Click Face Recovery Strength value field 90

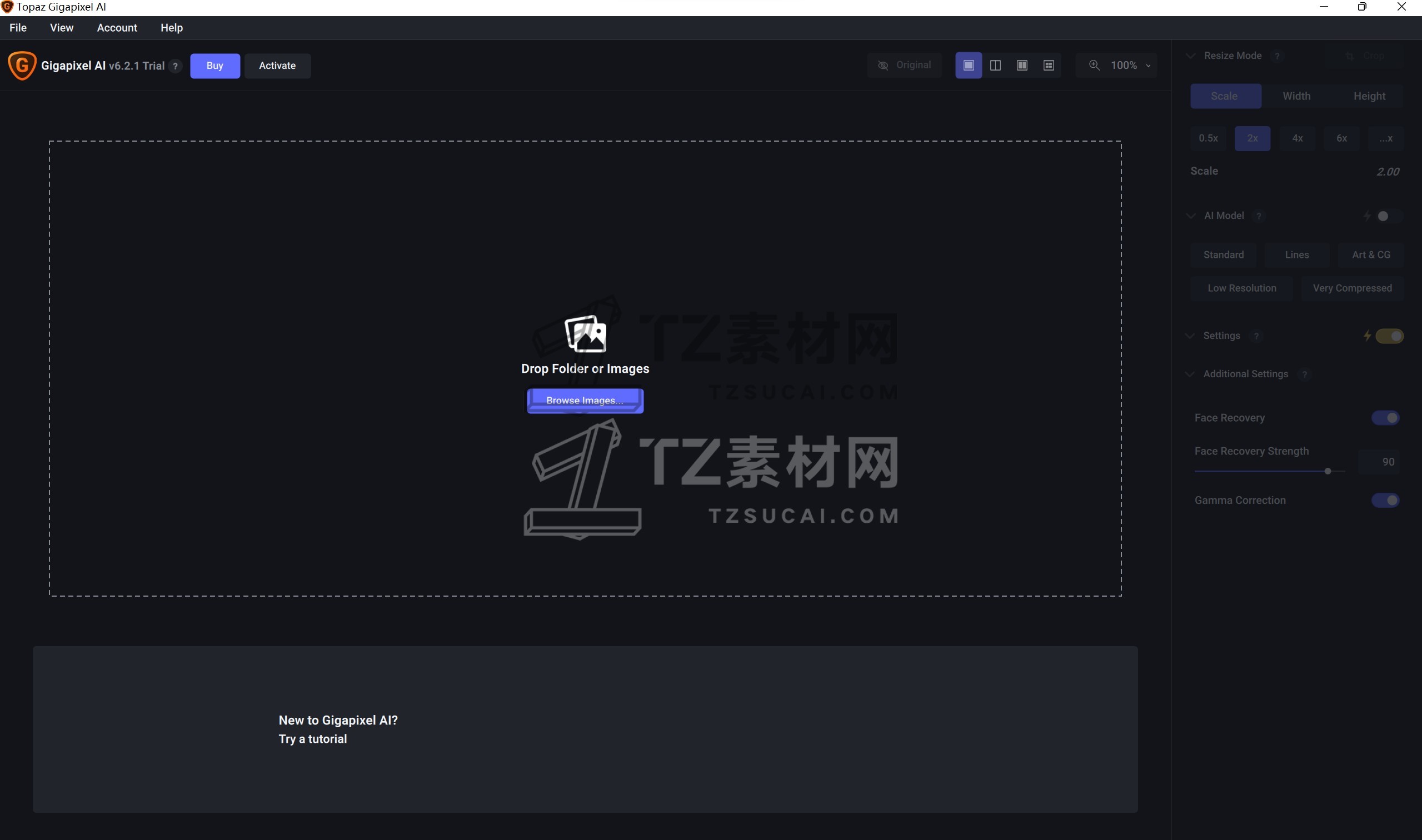pos(1379,462)
